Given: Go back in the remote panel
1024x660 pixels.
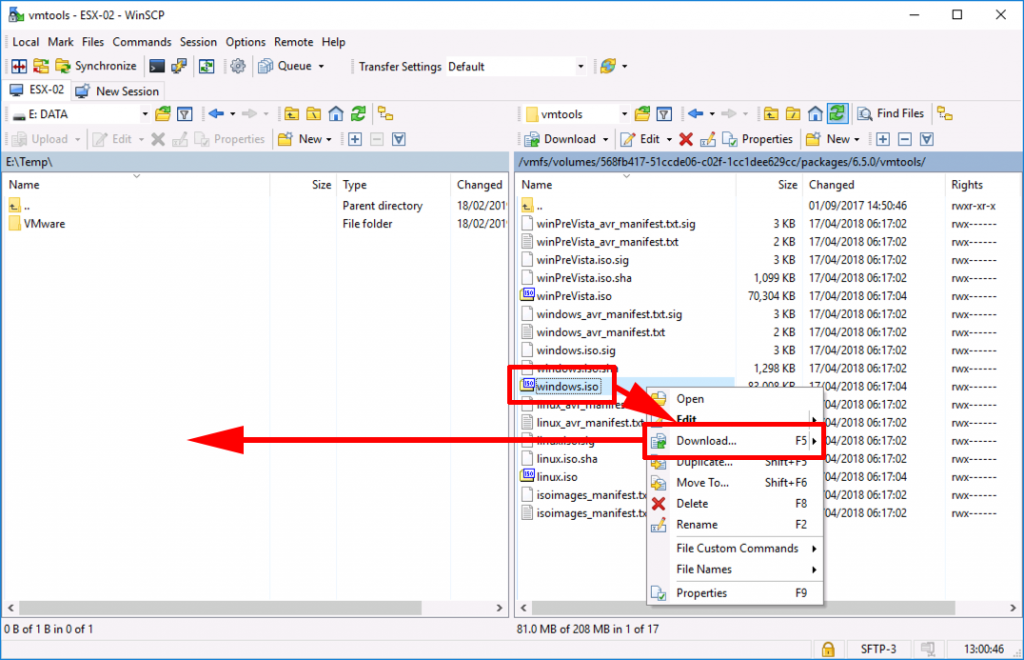Looking at the screenshot, I should point(696,114).
